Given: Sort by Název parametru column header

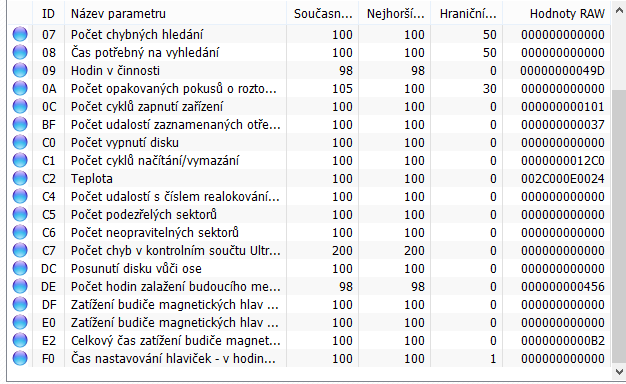Looking at the screenshot, I should (175, 14).
